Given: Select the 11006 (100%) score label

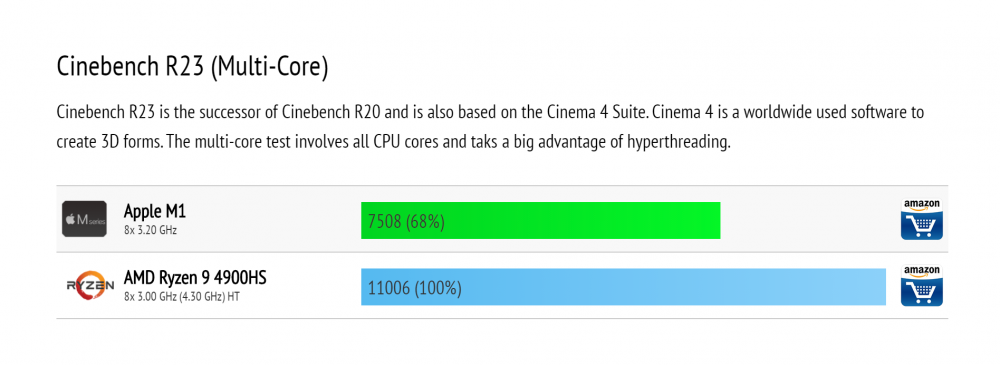Looking at the screenshot, I should tap(415, 288).
